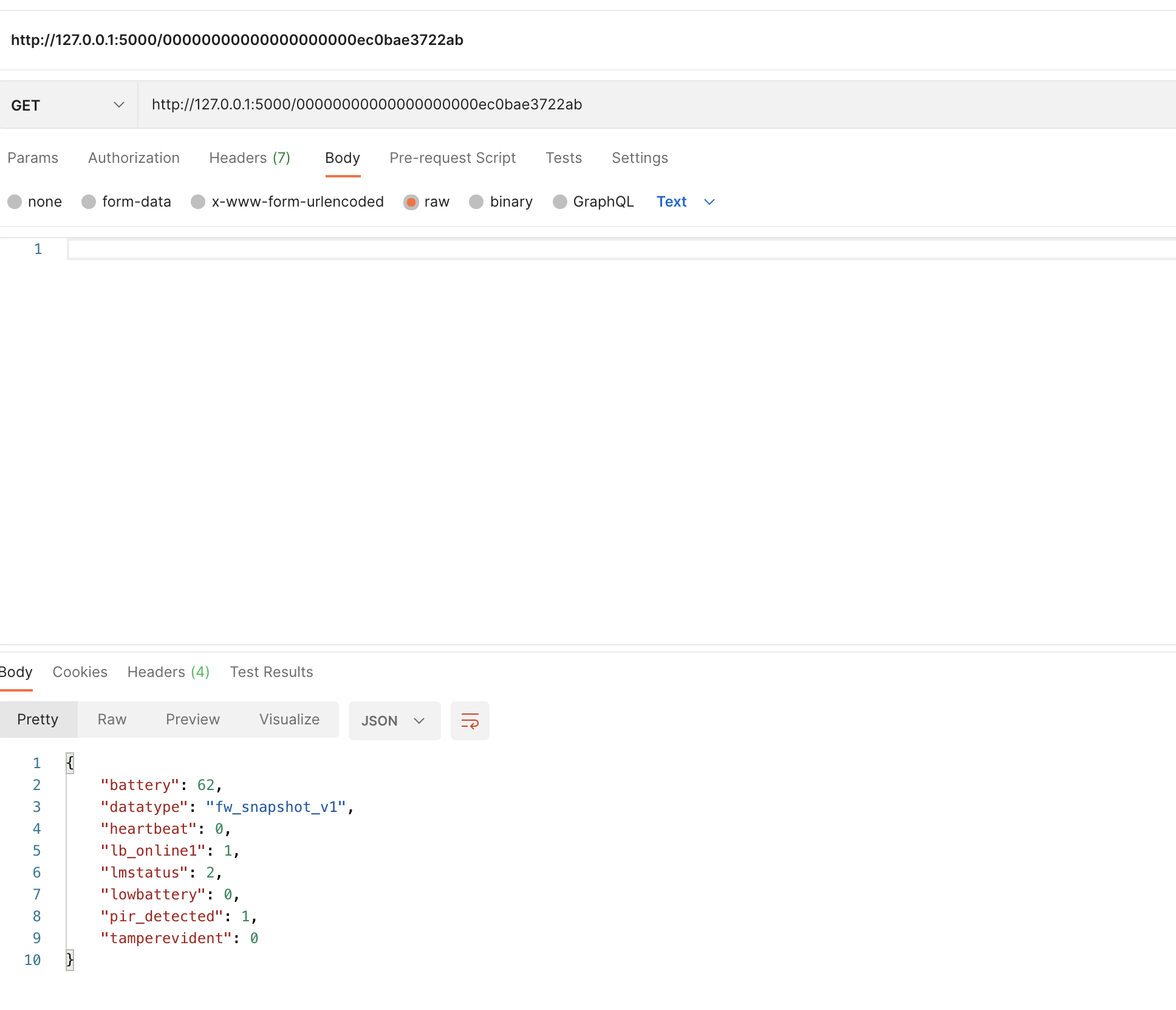The image size is (1176, 1010).
Task: Switch to the Params tab
Action: click(x=33, y=158)
